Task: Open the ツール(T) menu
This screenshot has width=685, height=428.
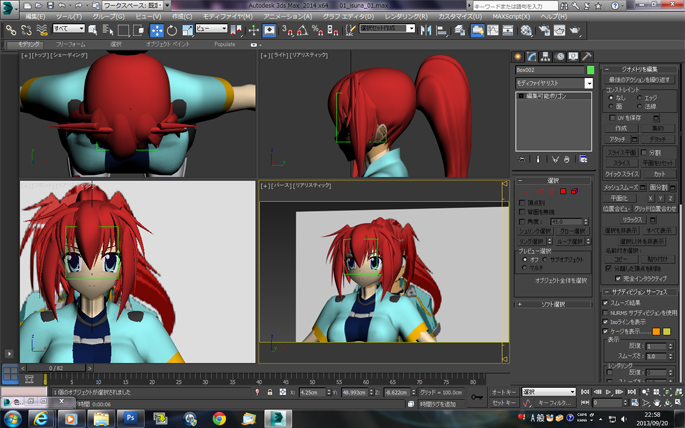Action: coord(69,17)
